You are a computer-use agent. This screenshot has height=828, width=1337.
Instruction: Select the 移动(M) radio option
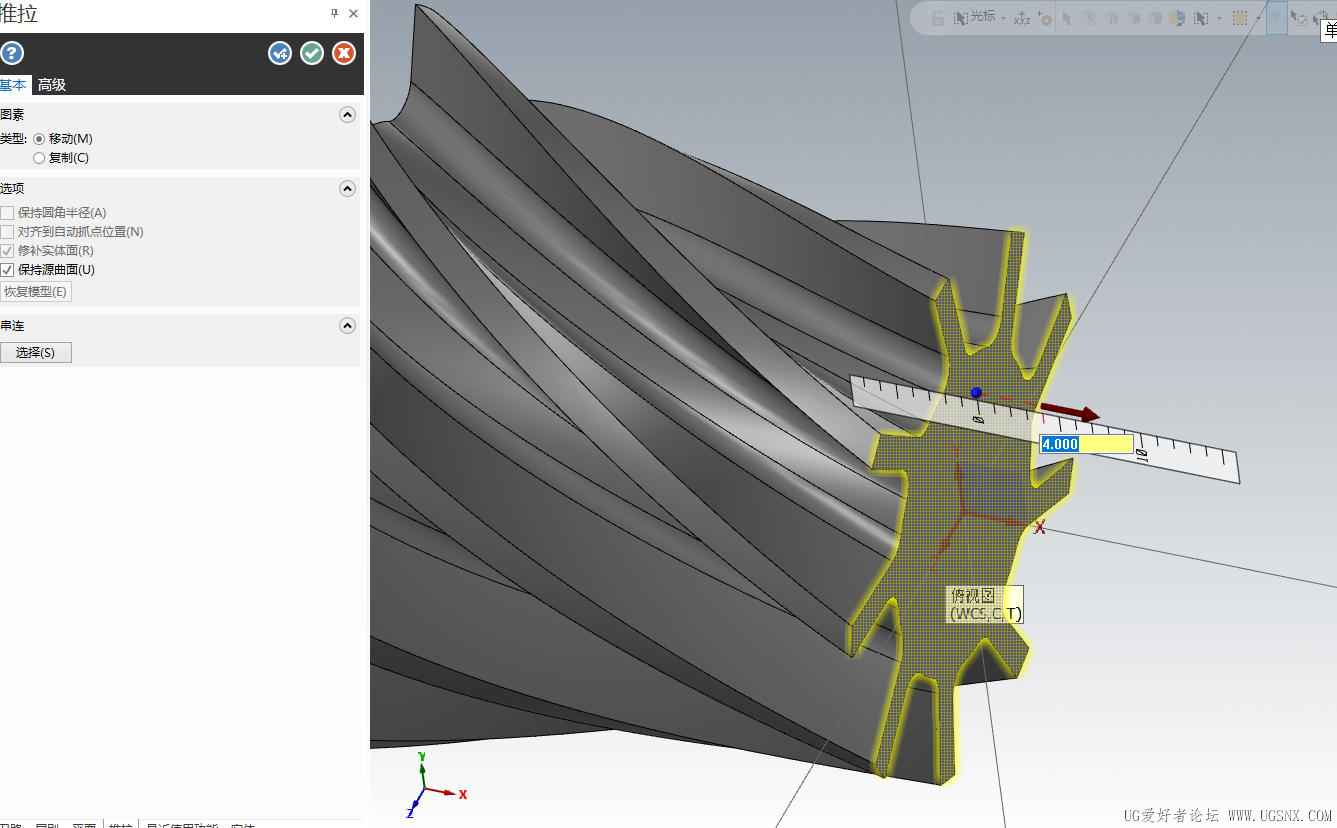[40, 139]
